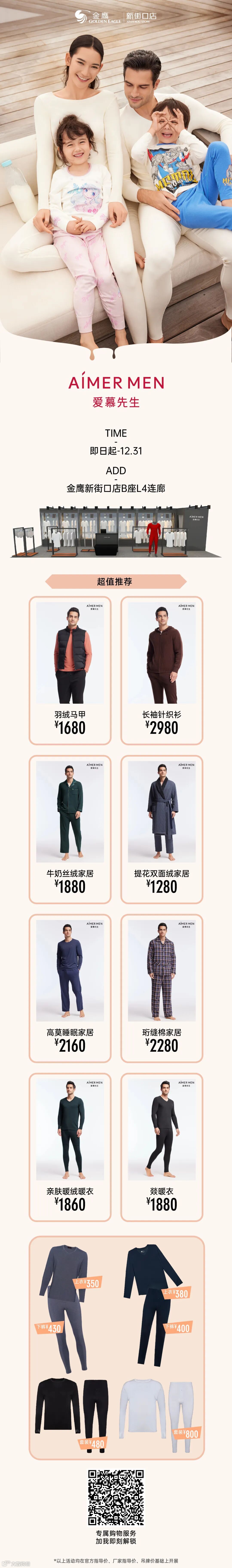This screenshot has height=1568, width=232.
Task: Open the 长袖针织衫 ¥2980 product card
Action: 162,670
